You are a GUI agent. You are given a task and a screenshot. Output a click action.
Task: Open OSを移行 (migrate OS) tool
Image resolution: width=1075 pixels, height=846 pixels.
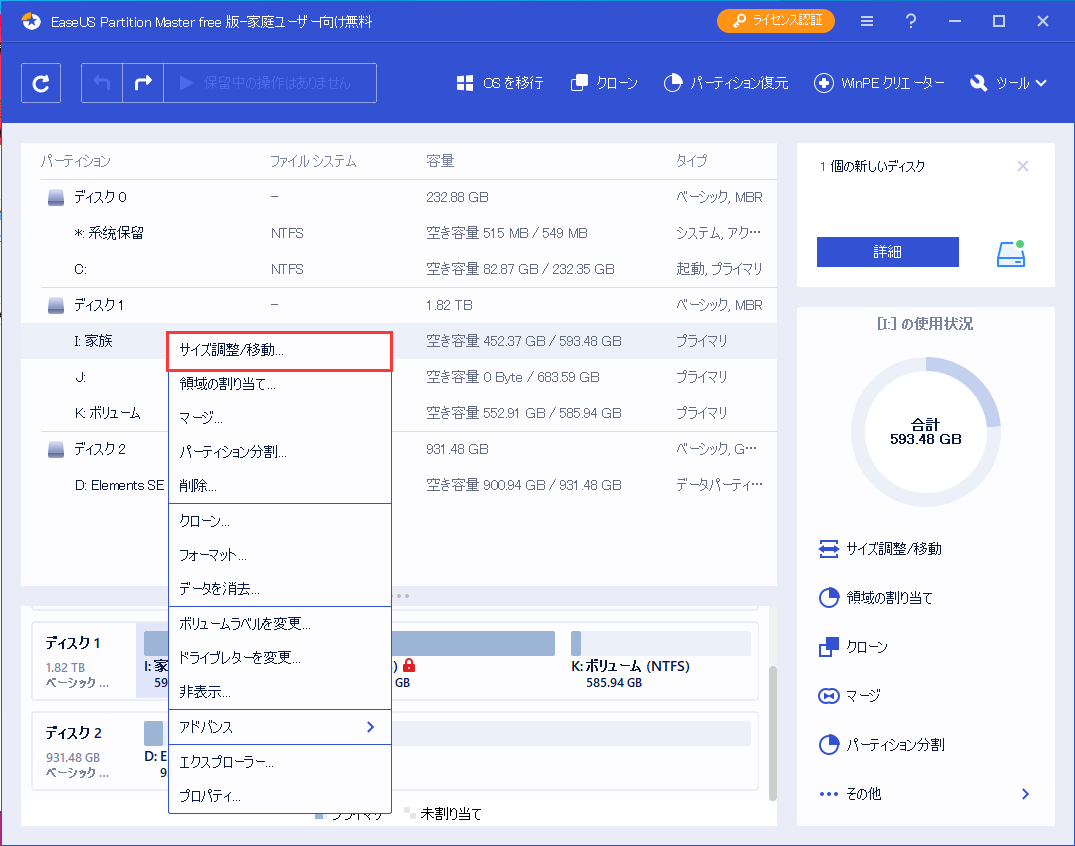click(x=500, y=83)
